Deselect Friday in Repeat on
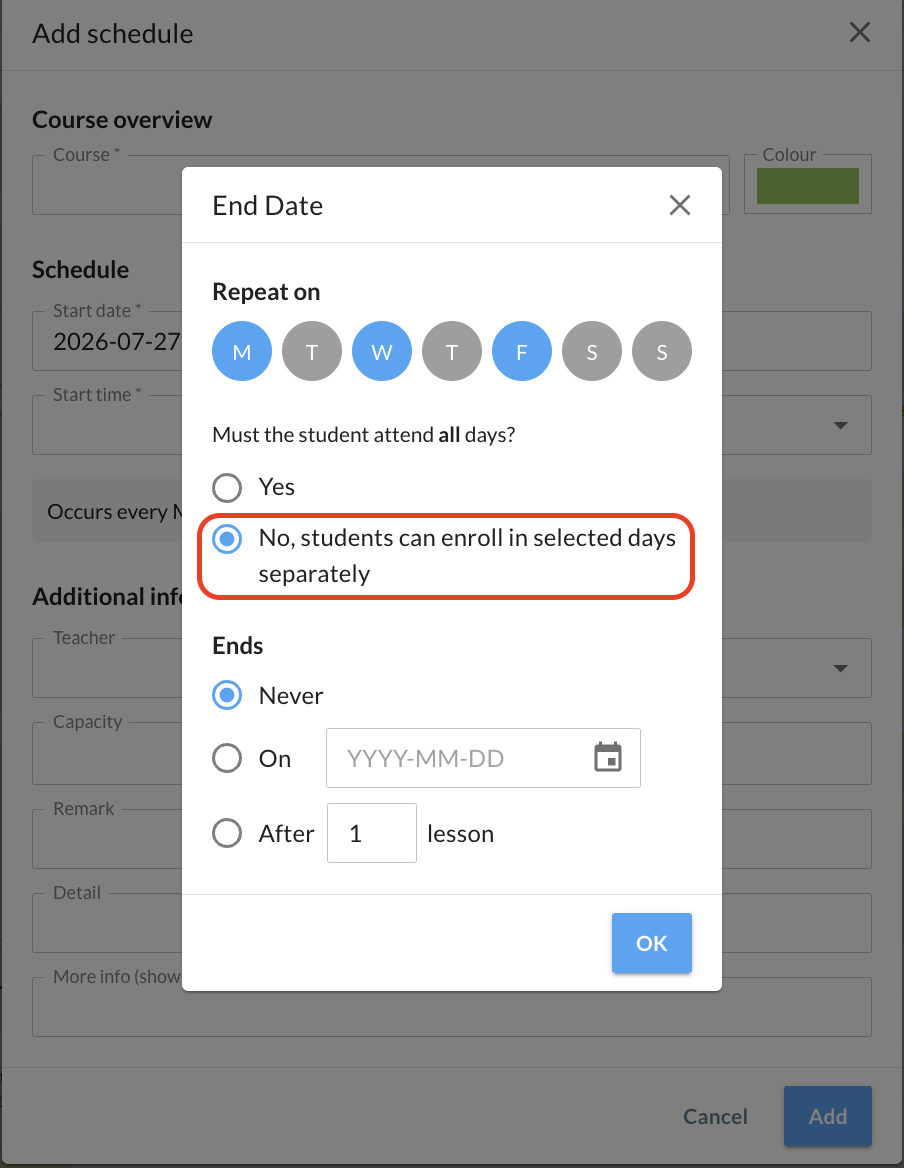The width and height of the screenshot is (904, 1168). pyautogui.click(x=521, y=351)
